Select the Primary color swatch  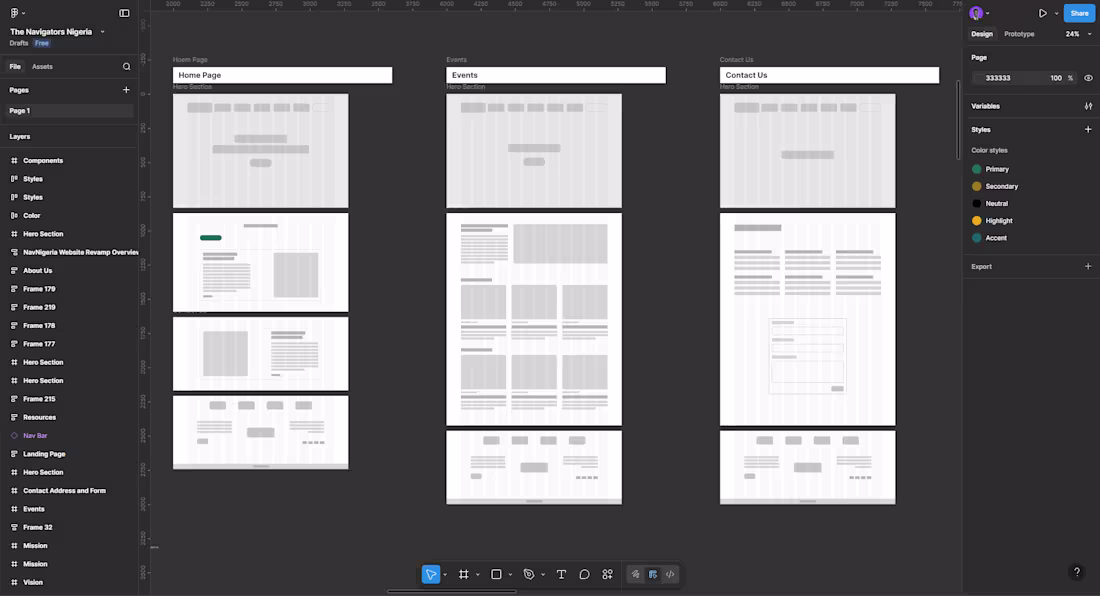coord(976,169)
